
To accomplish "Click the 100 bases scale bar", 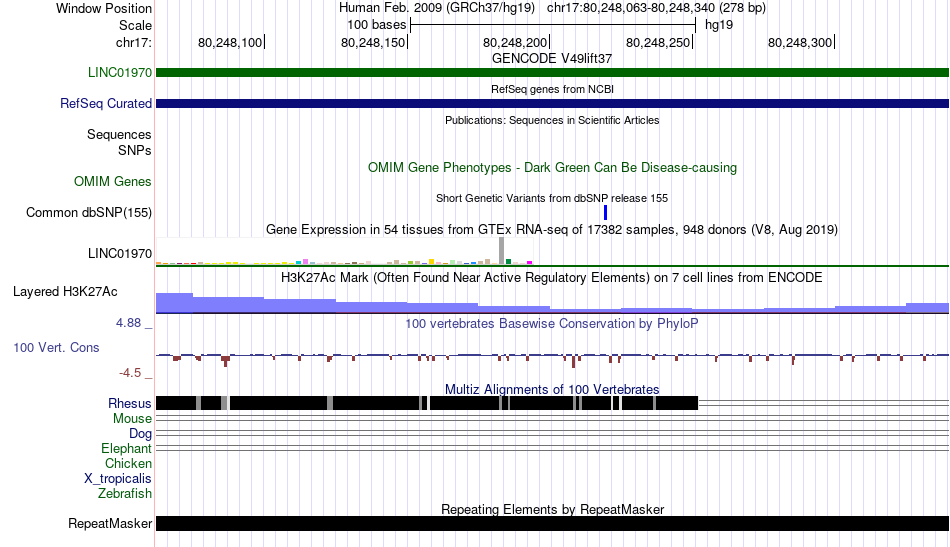I will click(x=553, y=25).
